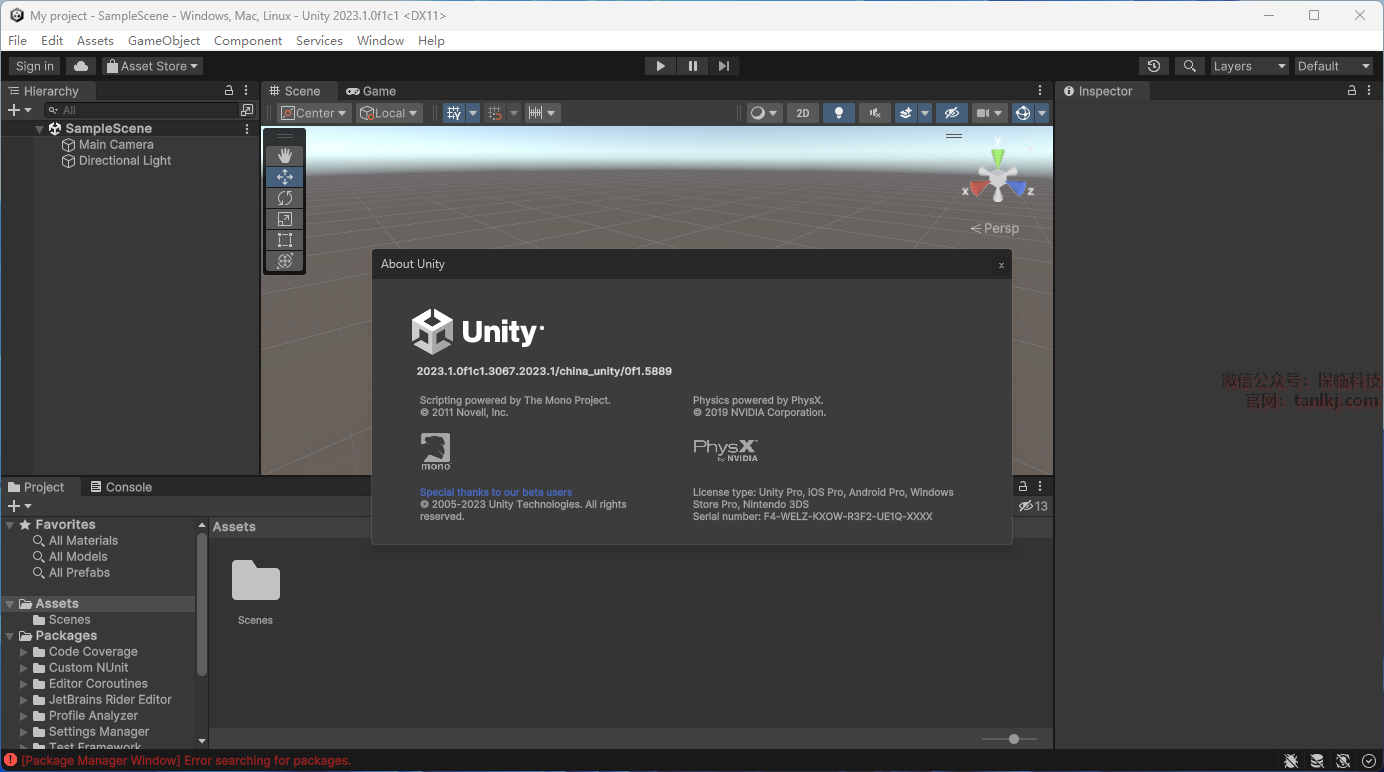The width and height of the screenshot is (1384, 772).
Task: Select the Hand tool in scene overlay
Action: click(x=285, y=155)
